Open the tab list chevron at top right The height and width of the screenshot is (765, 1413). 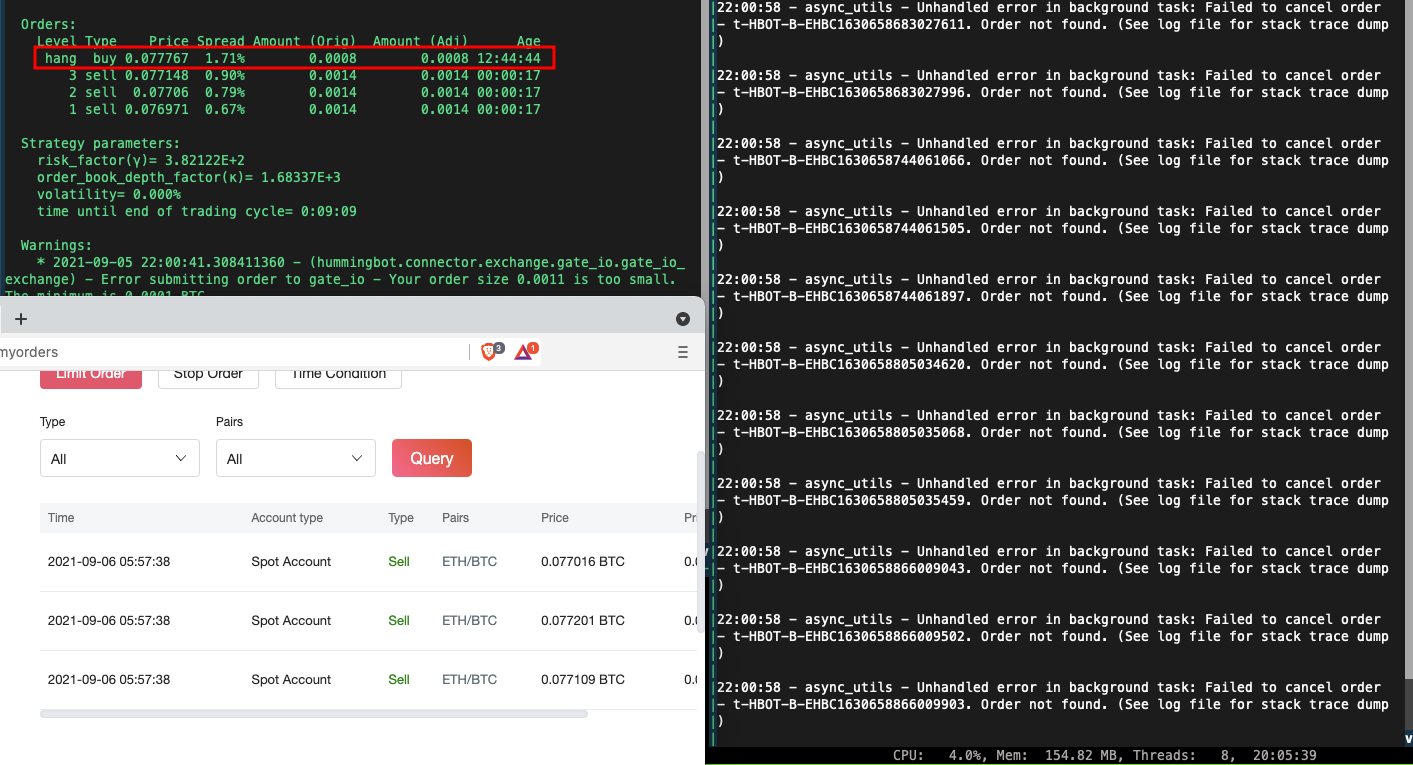pyautogui.click(x=682, y=318)
